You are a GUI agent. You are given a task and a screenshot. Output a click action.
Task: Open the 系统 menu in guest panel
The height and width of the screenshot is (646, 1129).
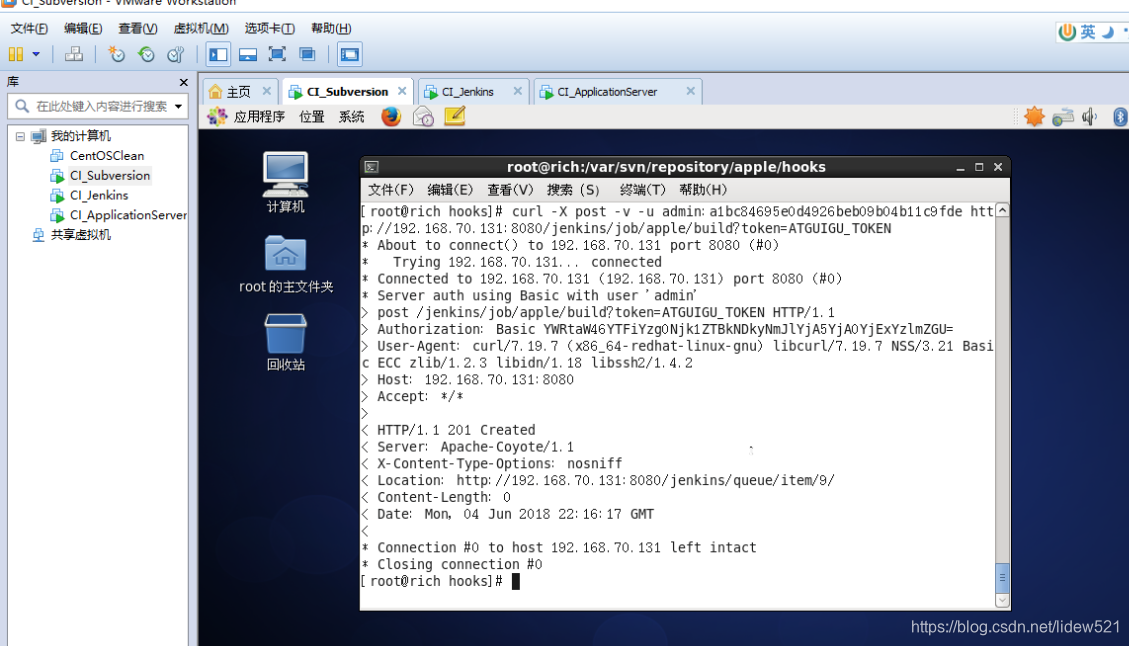pos(351,117)
